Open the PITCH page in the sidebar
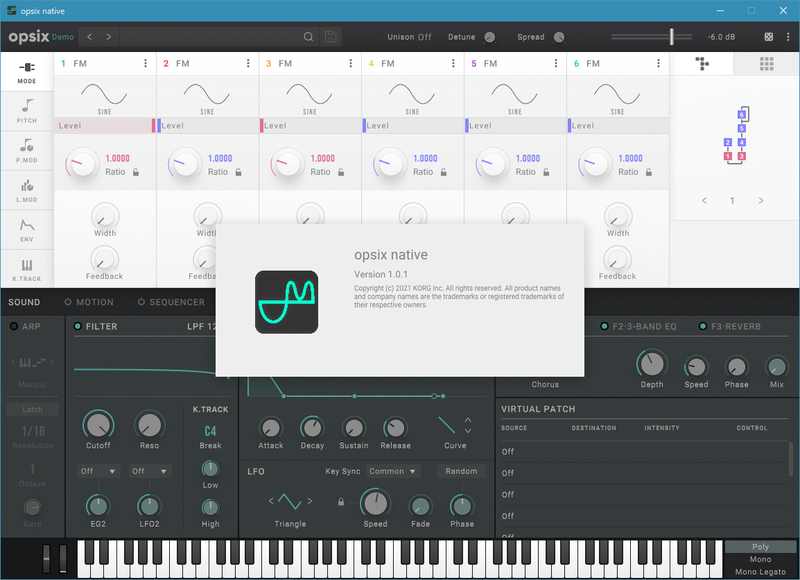 (x=27, y=111)
